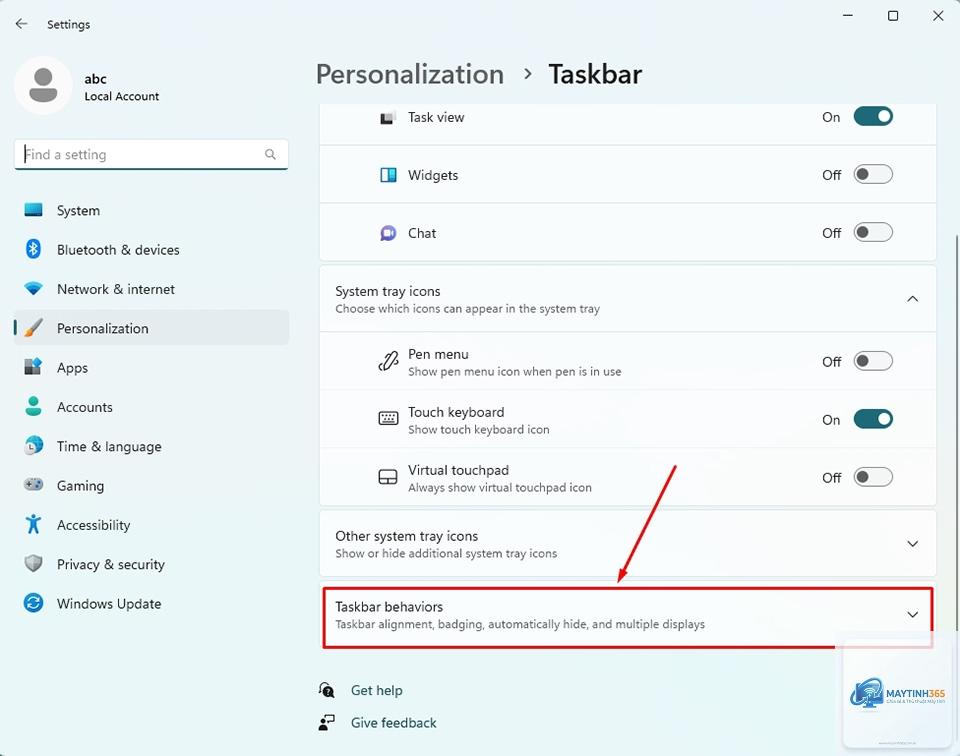960x756 pixels.
Task: Click the System monitor icon
Action: pos(33,210)
